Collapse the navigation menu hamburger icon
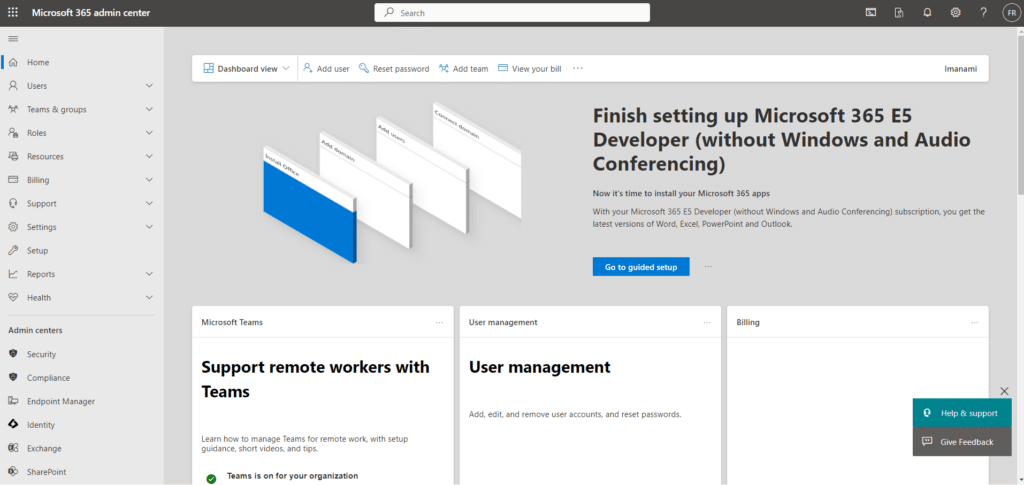1024x485 pixels. 13,39
